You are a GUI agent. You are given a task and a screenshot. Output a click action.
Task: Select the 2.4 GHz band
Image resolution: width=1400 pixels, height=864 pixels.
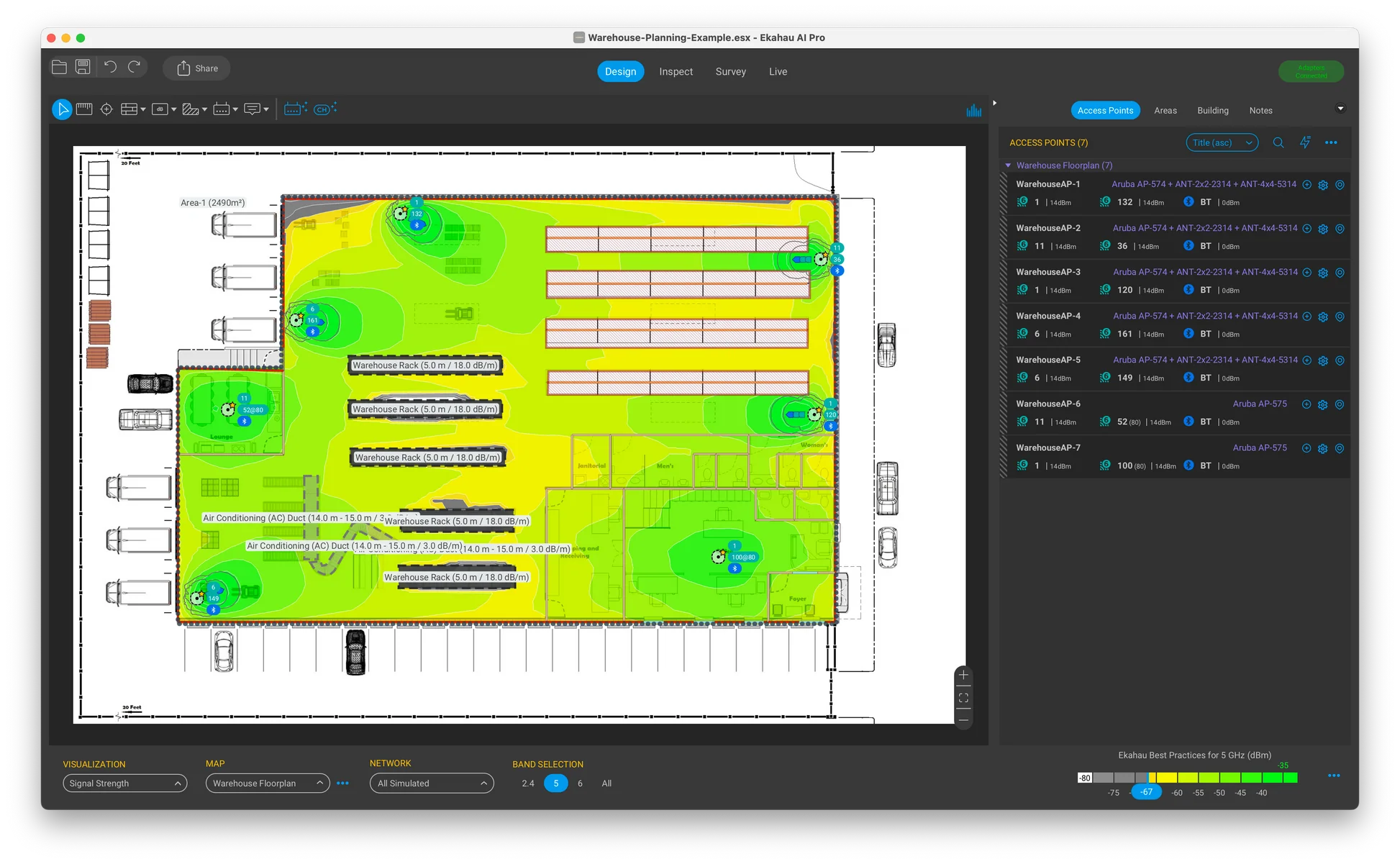point(528,783)
